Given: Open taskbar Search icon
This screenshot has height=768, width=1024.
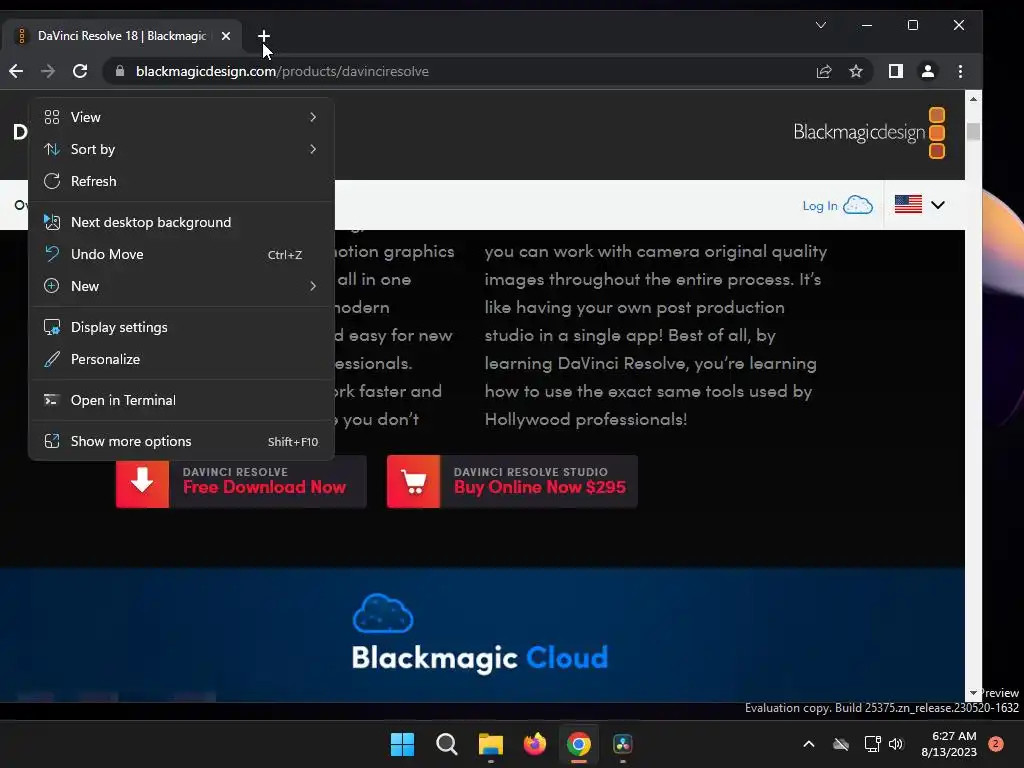Looking at the screenshot, I should click(447, 744).
